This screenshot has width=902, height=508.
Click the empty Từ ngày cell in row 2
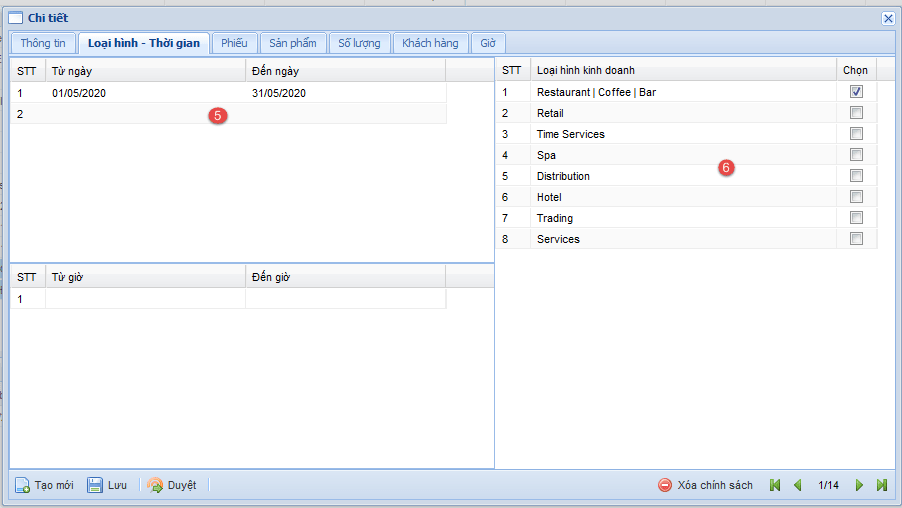click(x=146, y=114)
